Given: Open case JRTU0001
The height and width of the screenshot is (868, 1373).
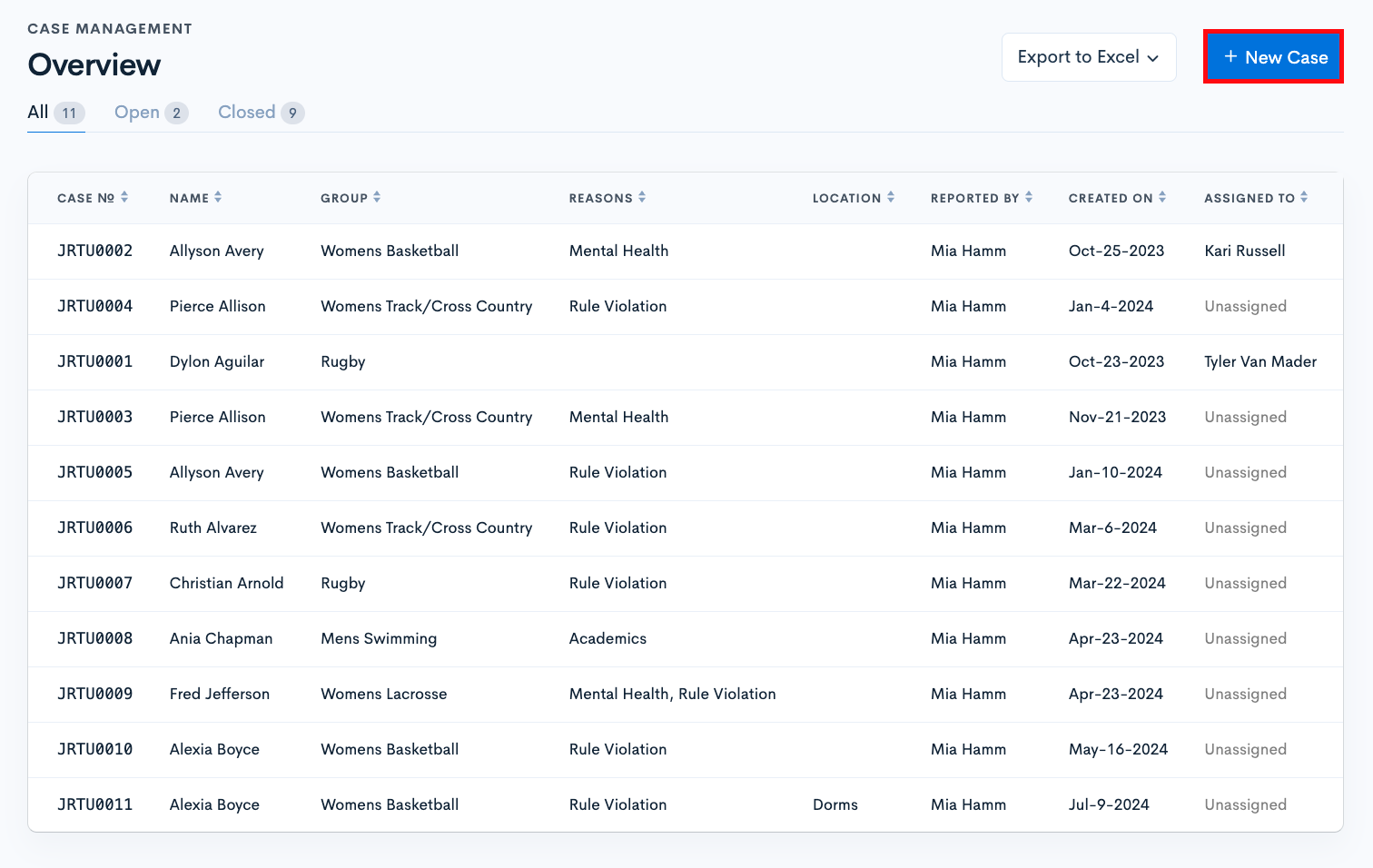Looking at the screenshot, I should [95, 361].
